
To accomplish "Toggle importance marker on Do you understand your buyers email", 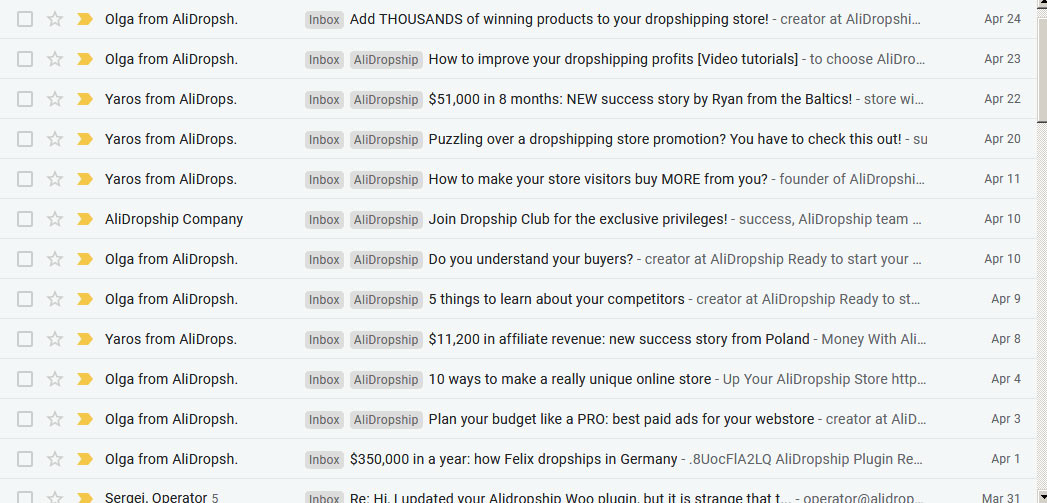I will (x=85, y=259).
